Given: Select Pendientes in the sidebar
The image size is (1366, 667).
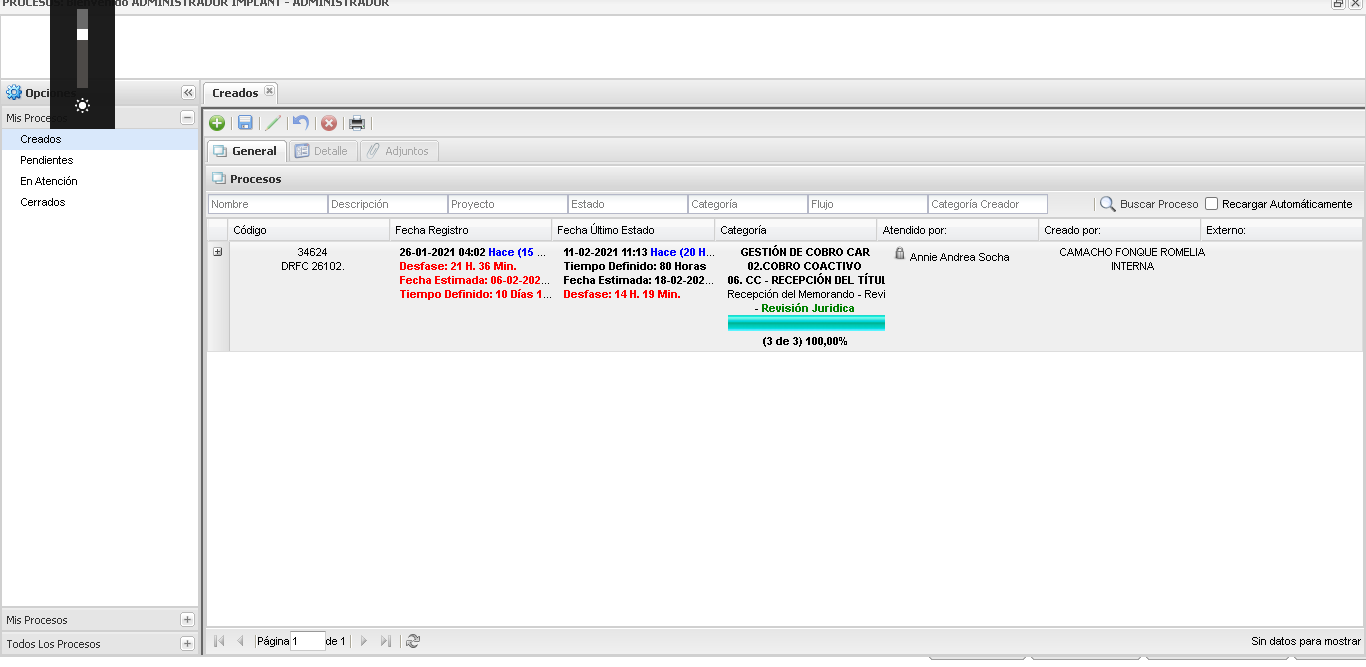Looking at the screenshot, I should point(47,160).
